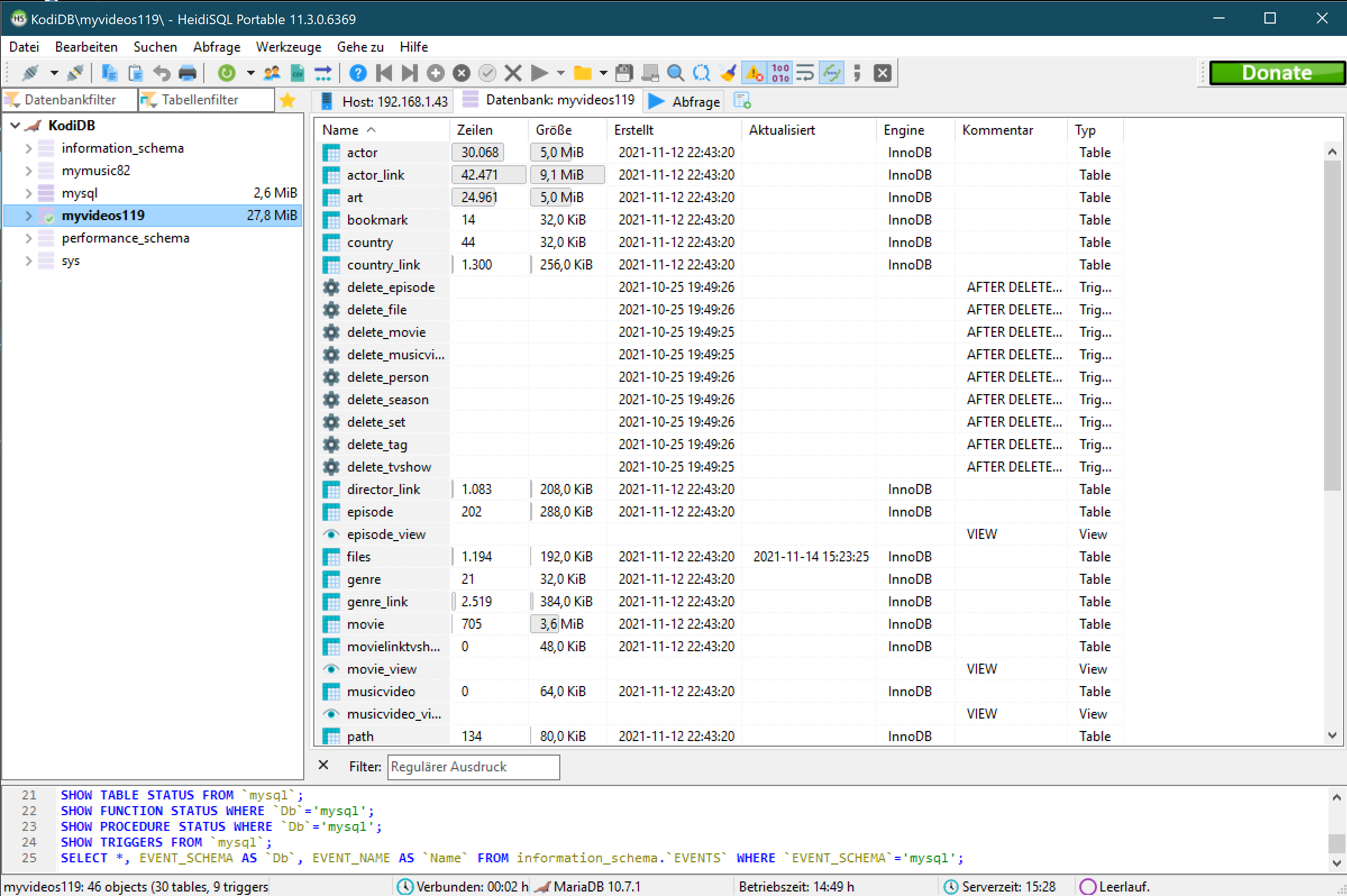Sort by the Name column header
The image size is (1347, 896).
pyautogui.click(x=382, y=130)
